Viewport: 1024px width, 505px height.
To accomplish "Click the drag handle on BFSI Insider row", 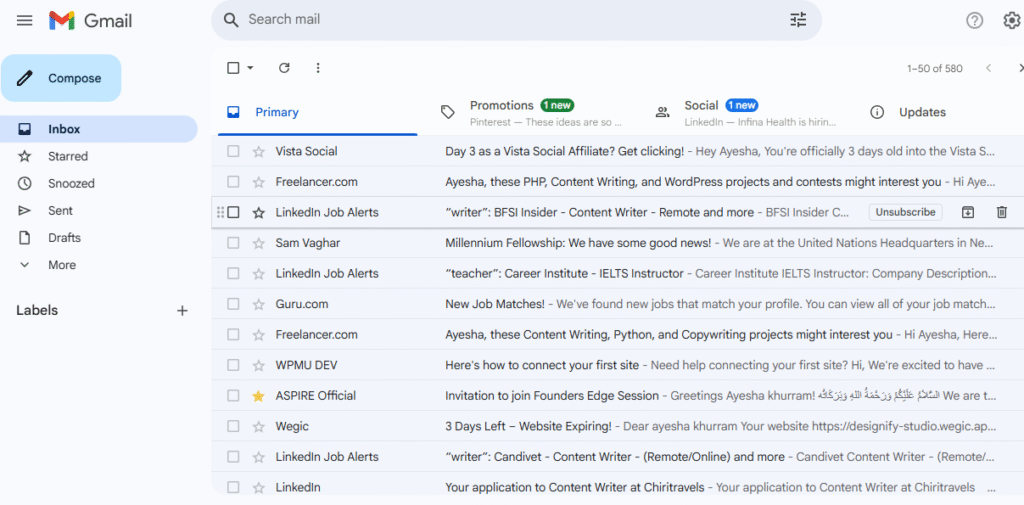I will point(220,212).
